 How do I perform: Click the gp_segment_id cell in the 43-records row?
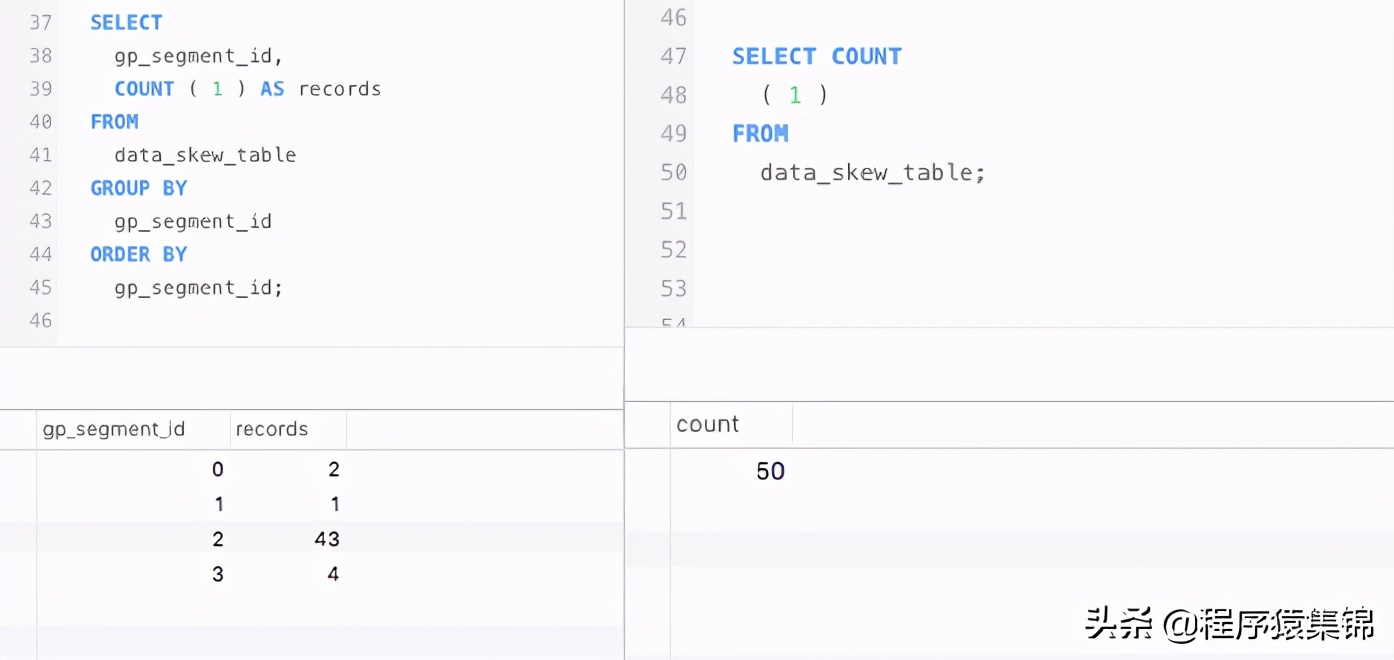click(133, 539)
